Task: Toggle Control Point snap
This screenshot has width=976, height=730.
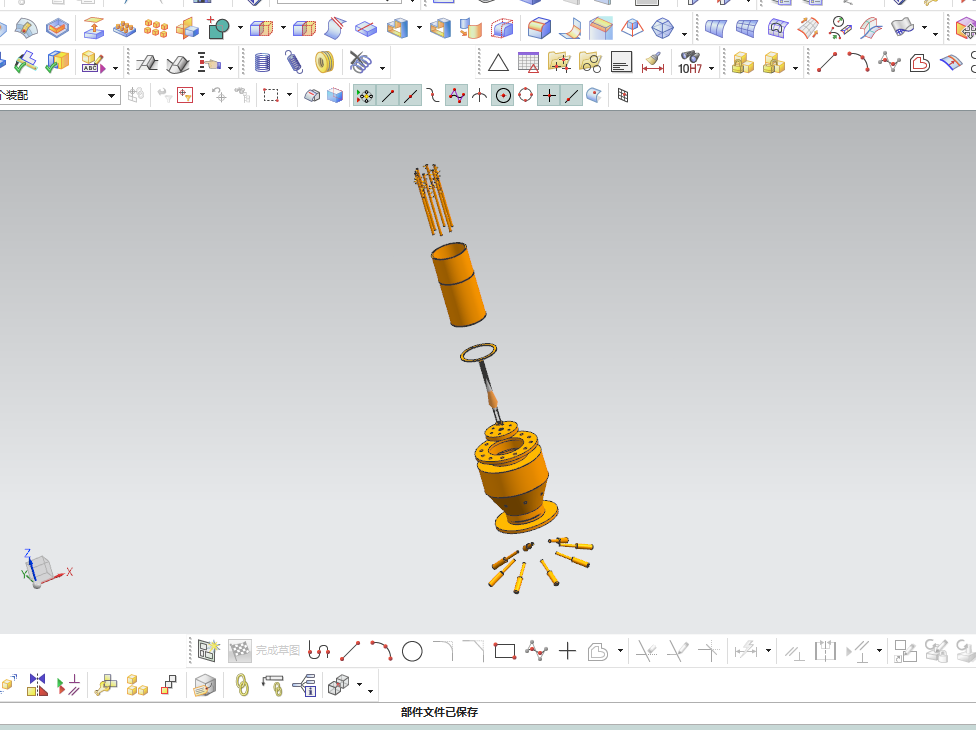Action: [434, 95]
